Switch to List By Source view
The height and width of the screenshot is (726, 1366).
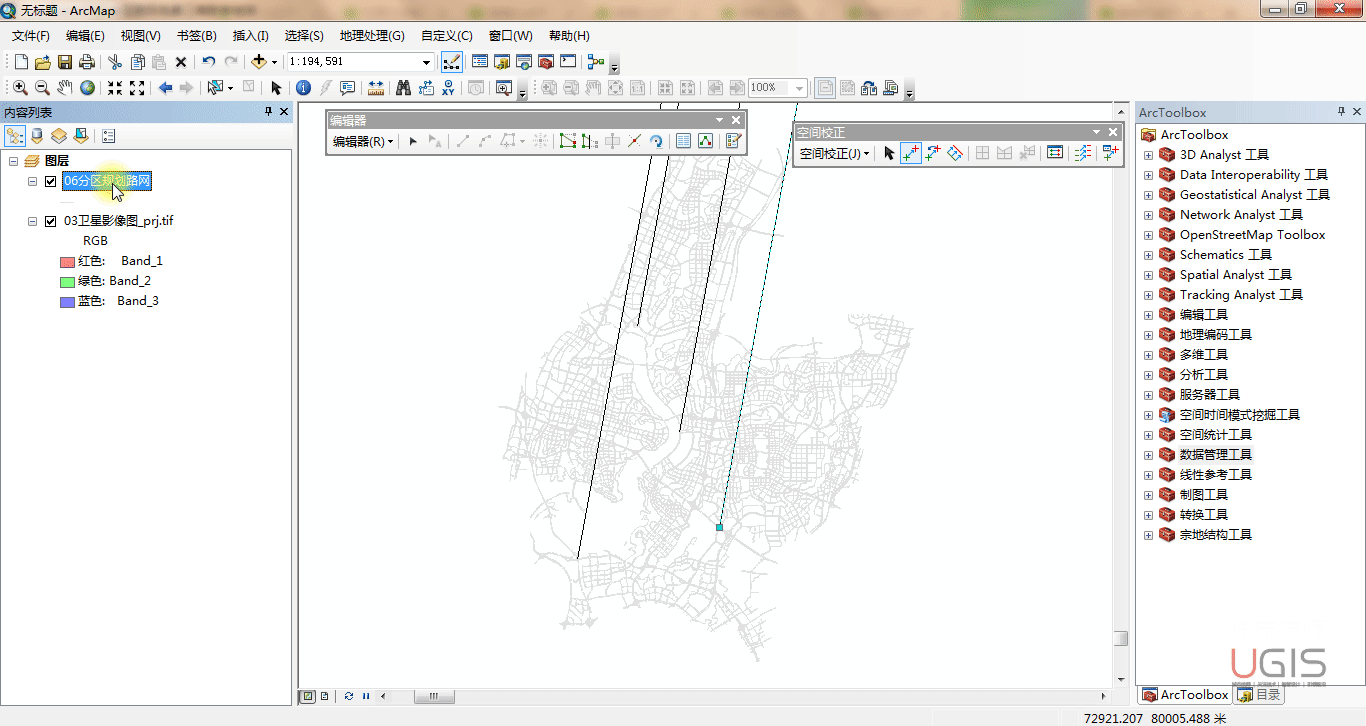(x=37, y=136)
